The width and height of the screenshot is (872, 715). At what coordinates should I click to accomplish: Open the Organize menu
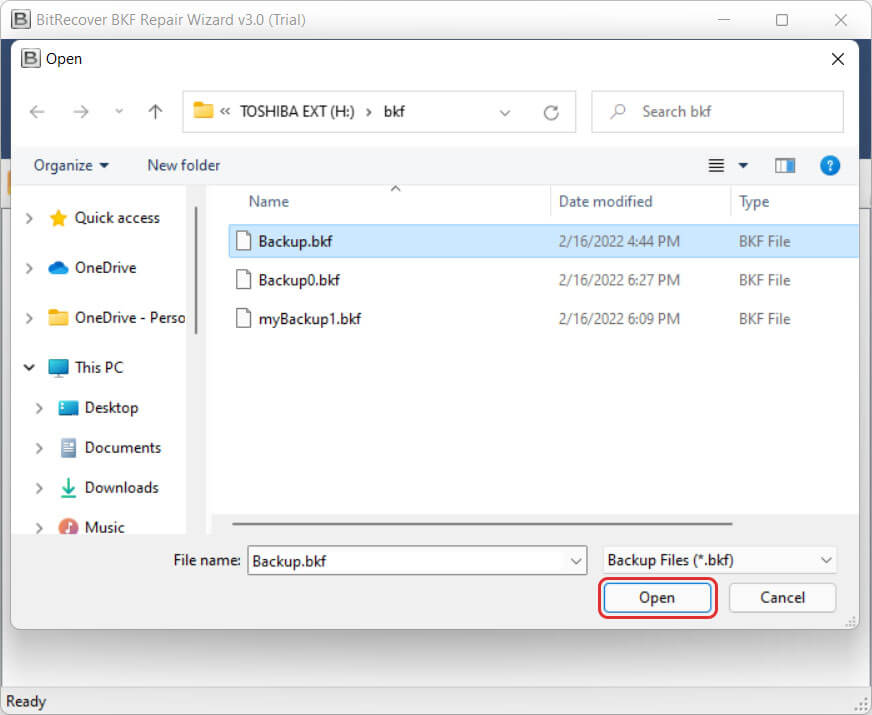tap(71, 165)
